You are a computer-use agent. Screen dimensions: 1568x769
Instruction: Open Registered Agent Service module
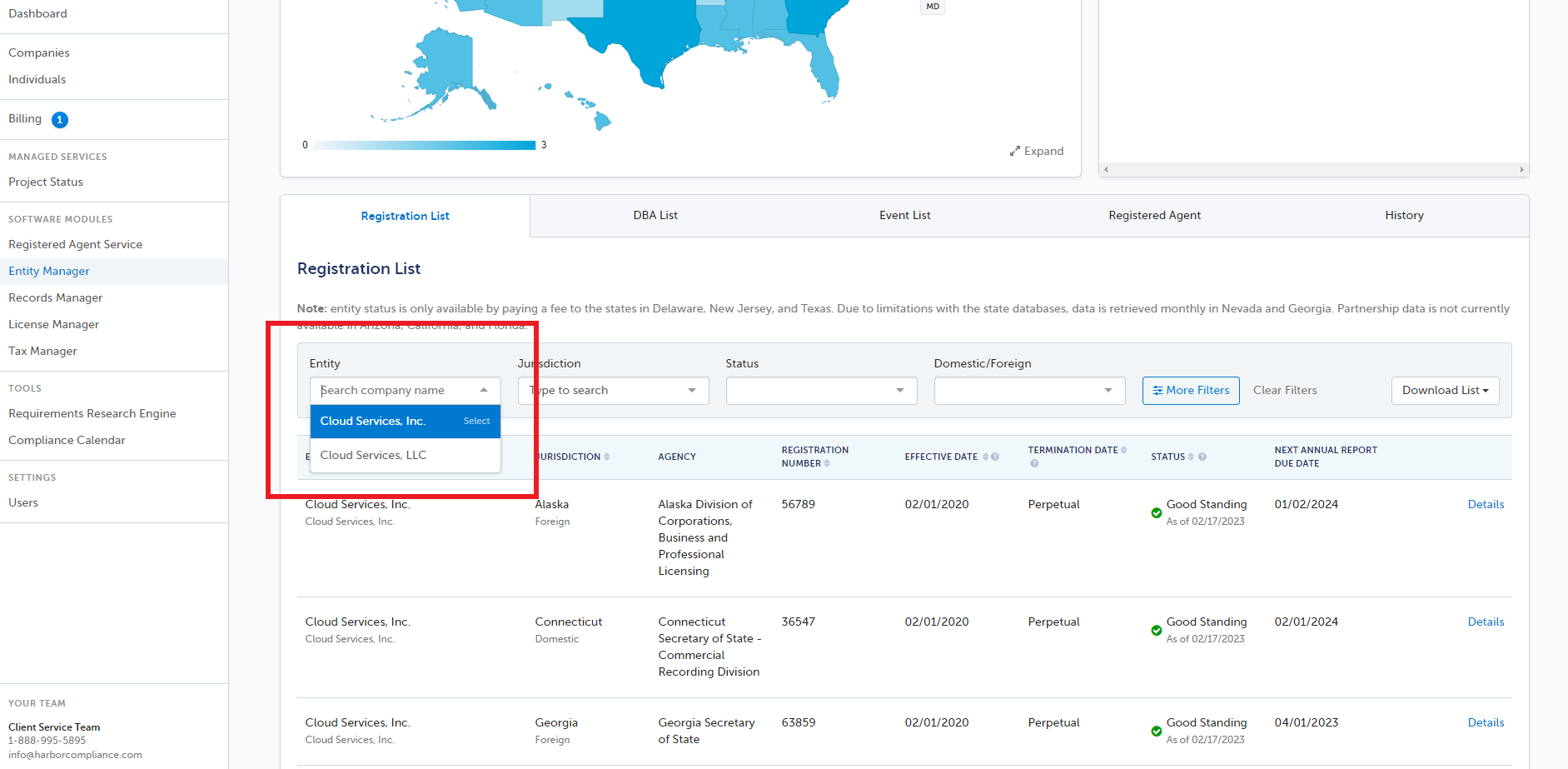(x=76, y=245)
